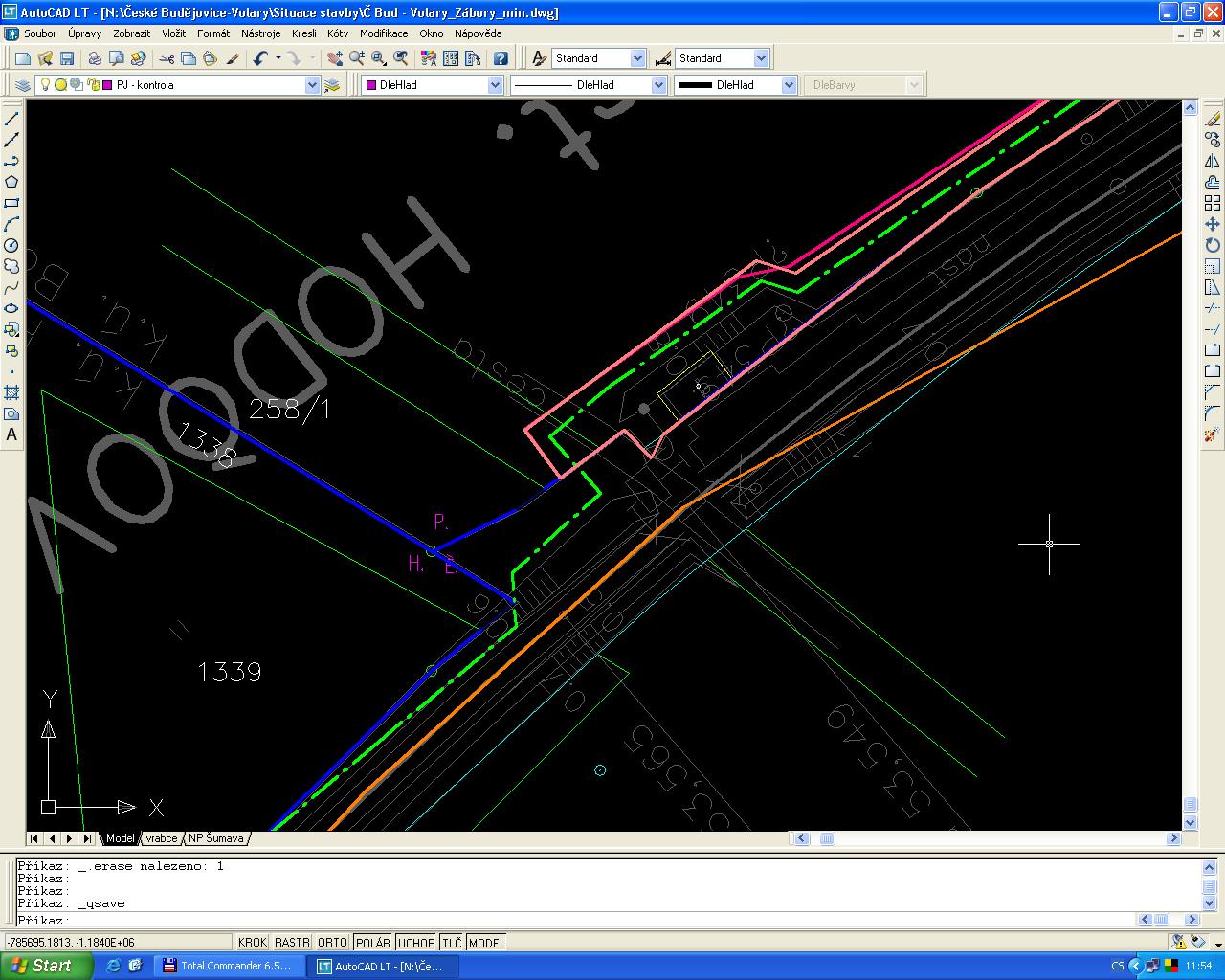This screenshot has height=980, width=1225.
Task: Disable UCHOP object snap
Action: click(x=416, y=943)
